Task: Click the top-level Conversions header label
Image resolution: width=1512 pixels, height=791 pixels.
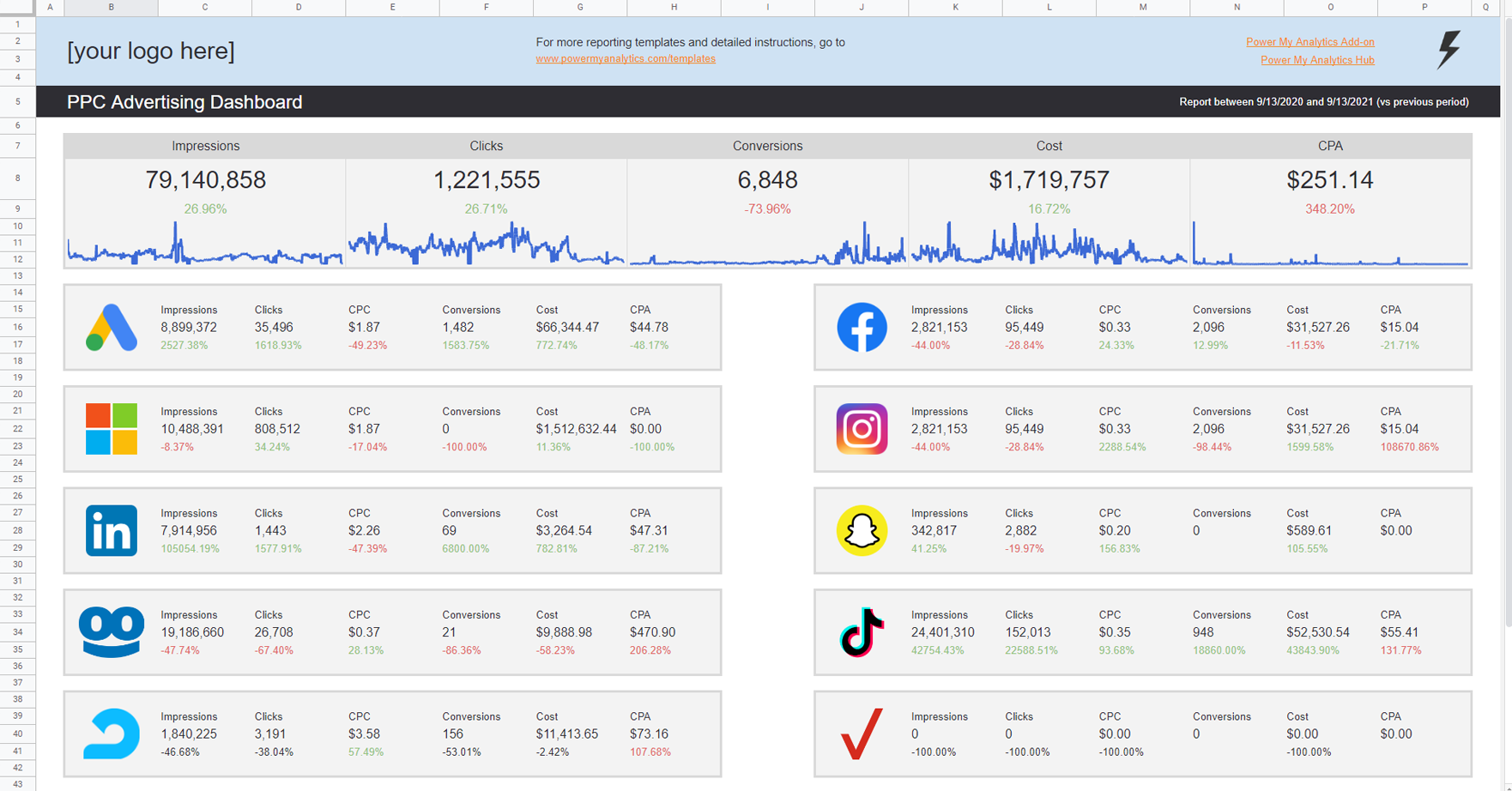Action: (767, 147)
